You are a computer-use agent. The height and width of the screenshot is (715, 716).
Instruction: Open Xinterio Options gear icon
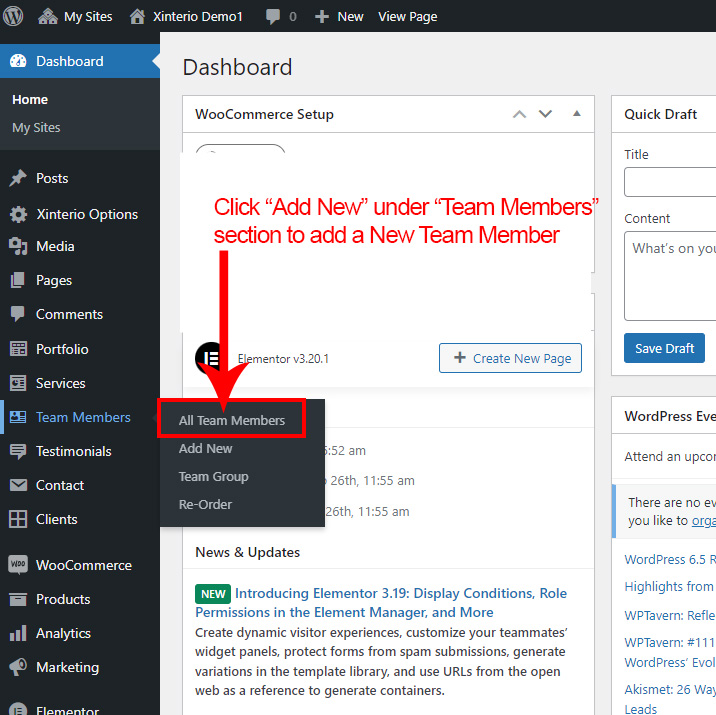(x=18, y=214)
